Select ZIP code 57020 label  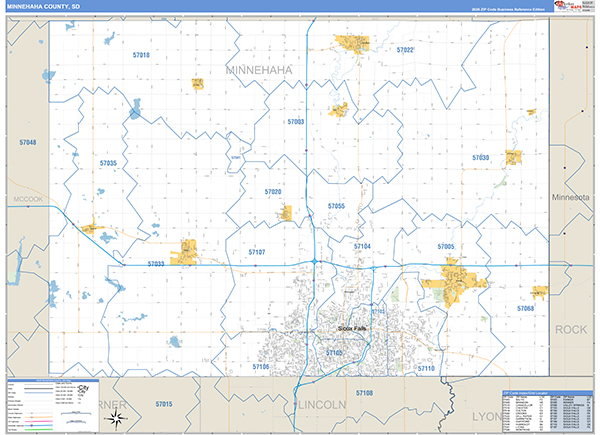273,191
